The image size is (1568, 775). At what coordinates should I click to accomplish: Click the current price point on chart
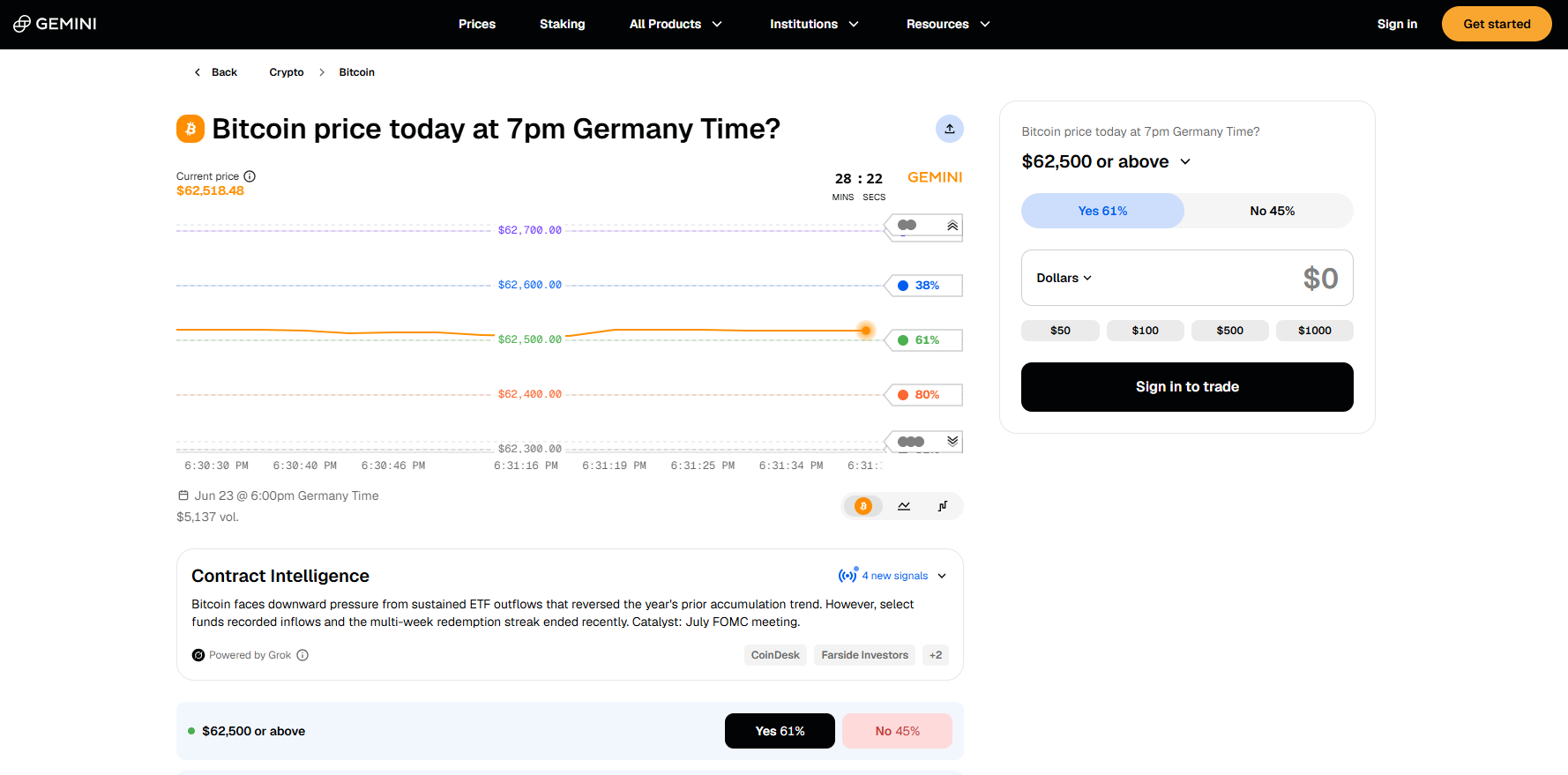tap(866, 331)
